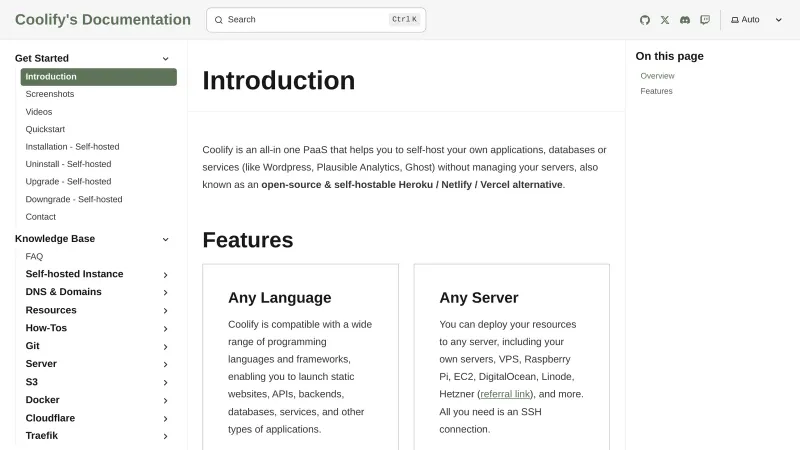This screenshot has width=800, height=450.
Task: Jump to Features in On this page
Action: 656,91
